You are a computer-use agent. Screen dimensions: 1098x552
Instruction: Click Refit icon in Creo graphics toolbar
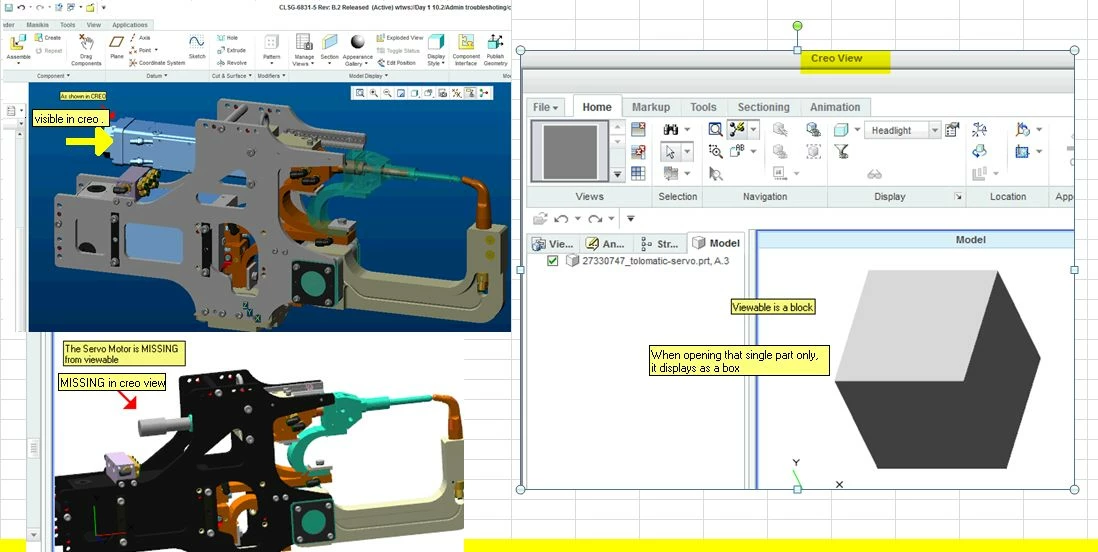tap(360, 92)
